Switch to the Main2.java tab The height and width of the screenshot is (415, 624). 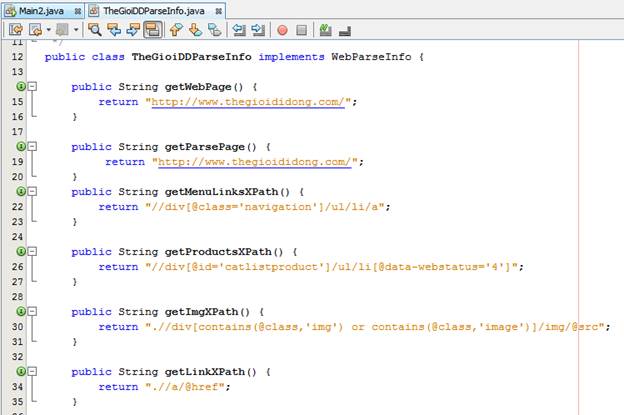coord(41,11)
